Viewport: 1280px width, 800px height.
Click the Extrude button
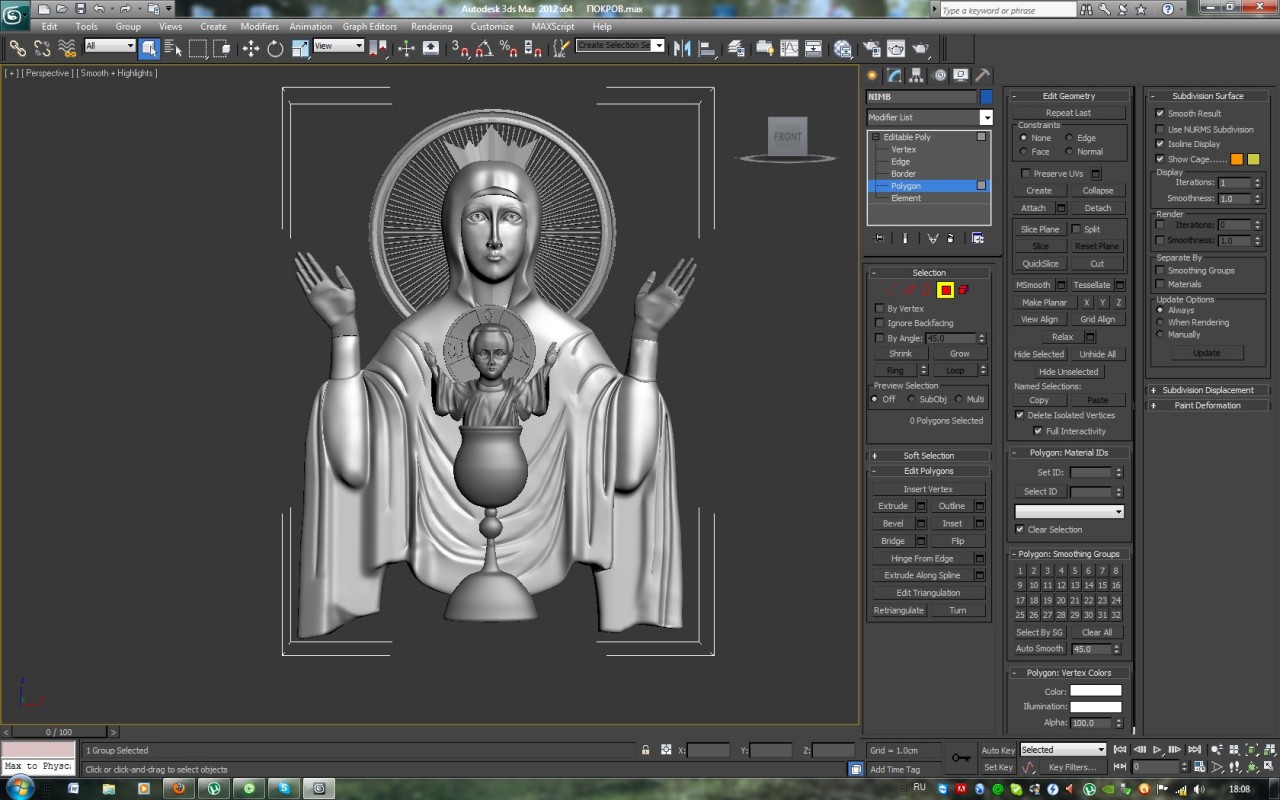[893, 506]
